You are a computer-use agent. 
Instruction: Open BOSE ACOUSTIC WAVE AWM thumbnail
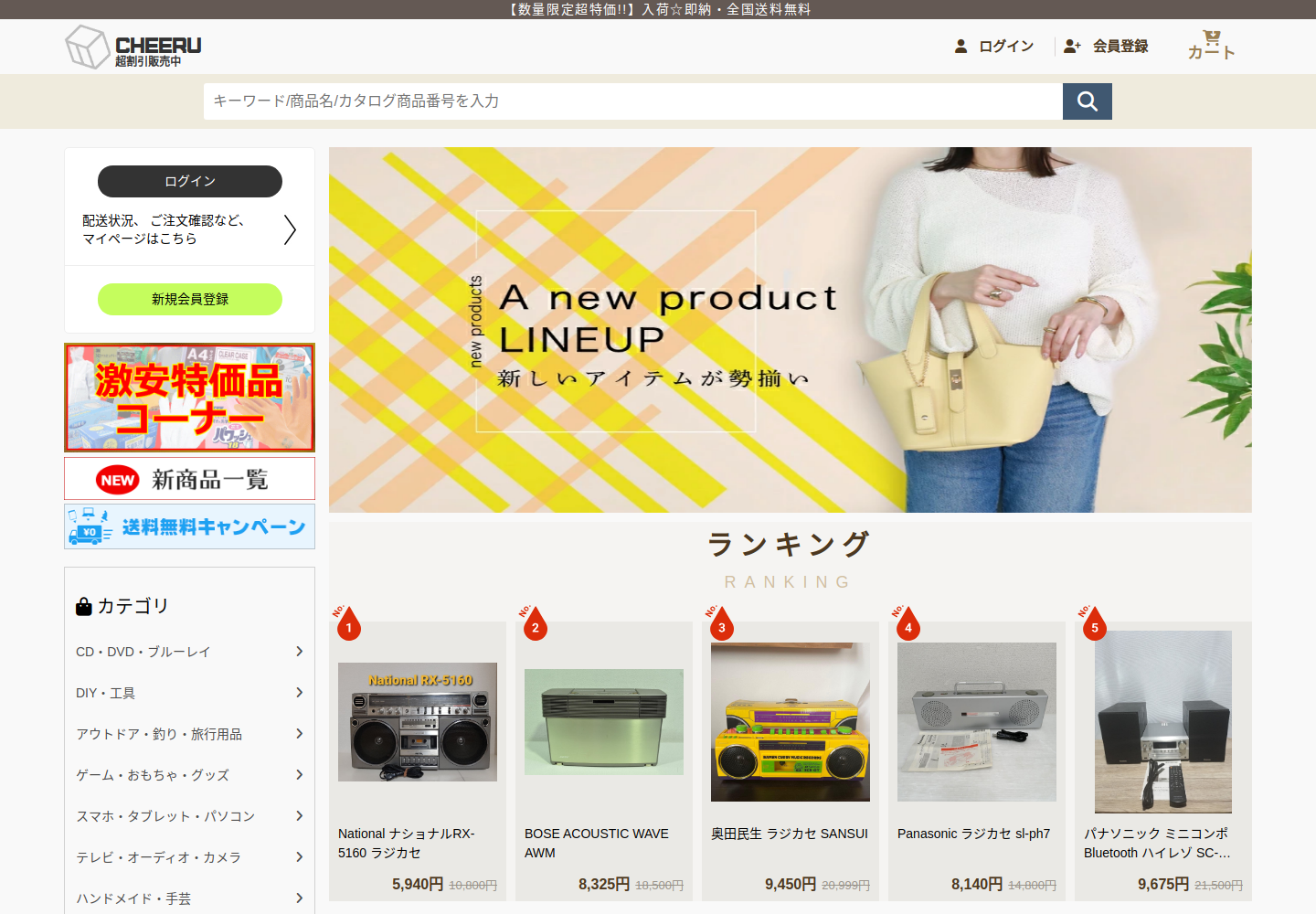click(x=604, y=722)
